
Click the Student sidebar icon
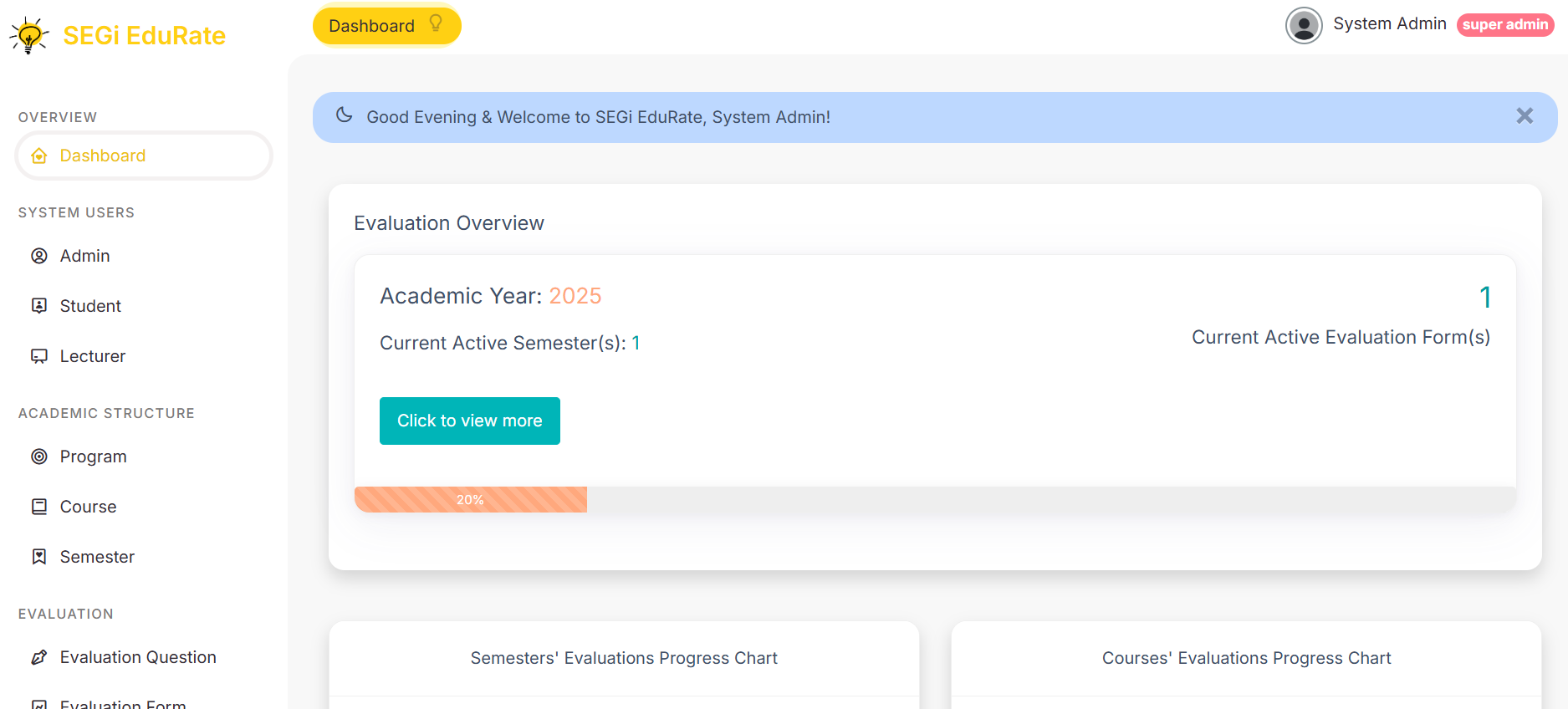pyautogui.click(x=39, y=306)
